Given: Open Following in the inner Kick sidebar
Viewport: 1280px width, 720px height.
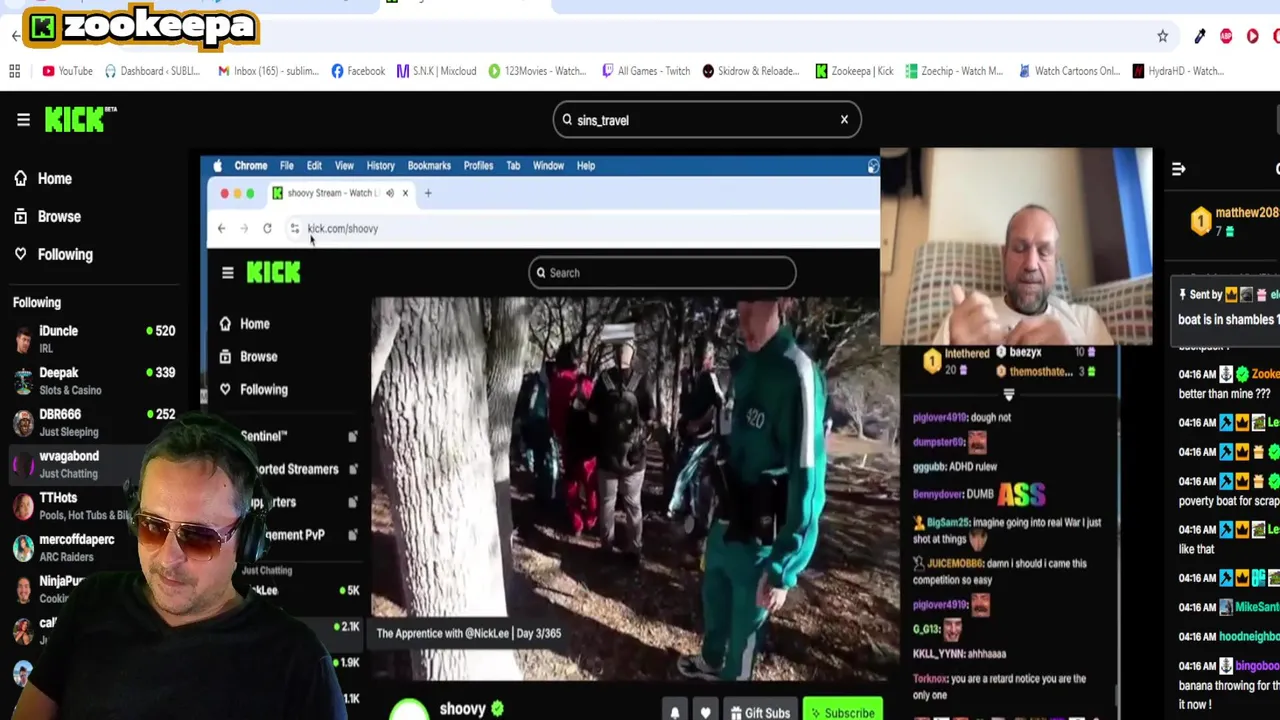Looking at the screenshot, I should (x=254, y=390).
